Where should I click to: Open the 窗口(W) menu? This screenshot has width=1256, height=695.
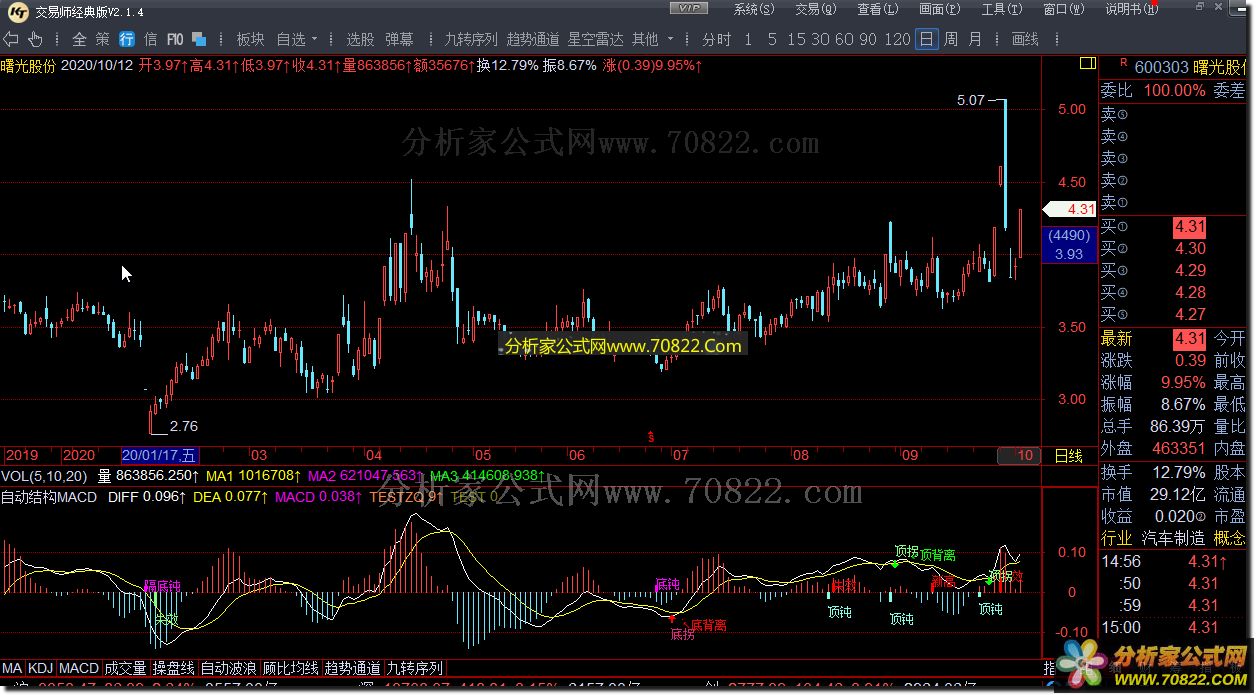[x=1063, y=9]
